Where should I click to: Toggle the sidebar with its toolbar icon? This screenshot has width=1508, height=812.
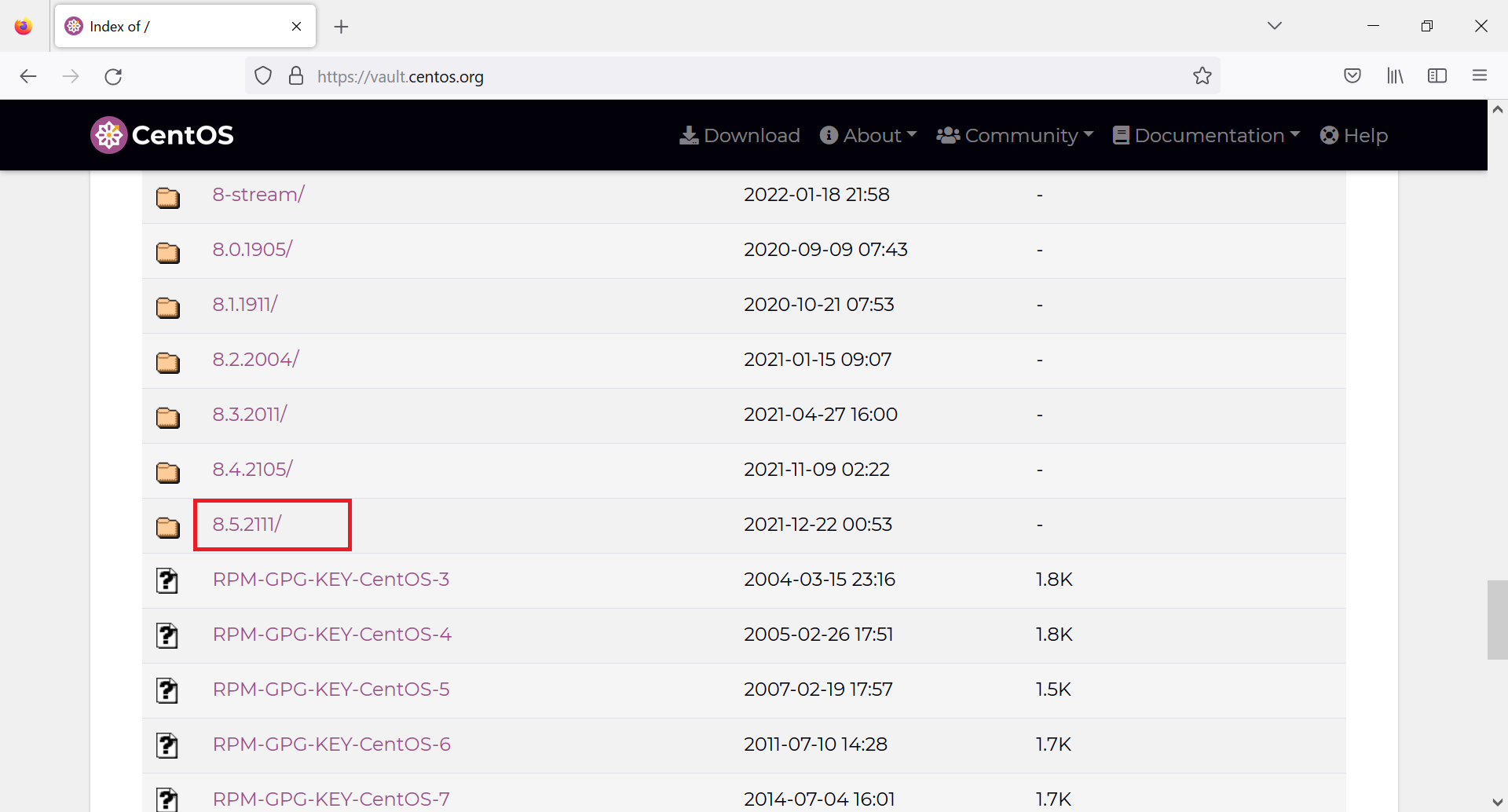[x=1437, y=75]
